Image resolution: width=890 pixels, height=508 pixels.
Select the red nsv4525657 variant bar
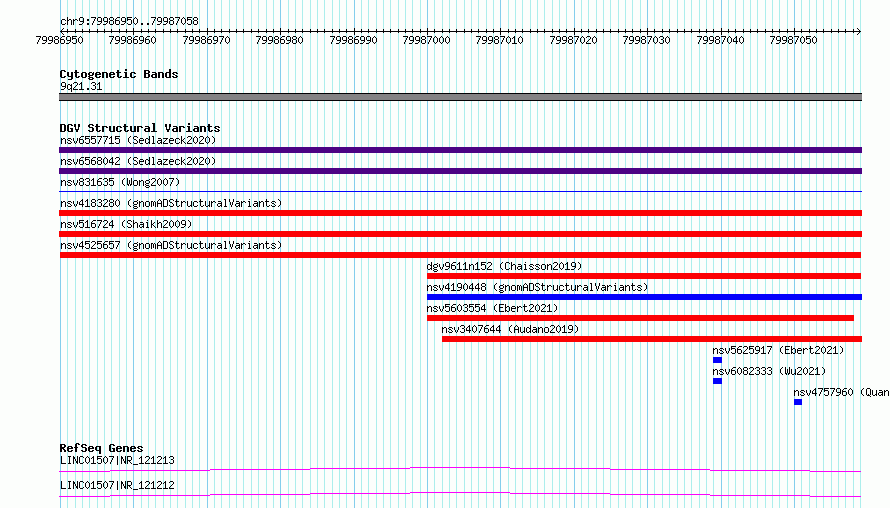tap(460, 255)
